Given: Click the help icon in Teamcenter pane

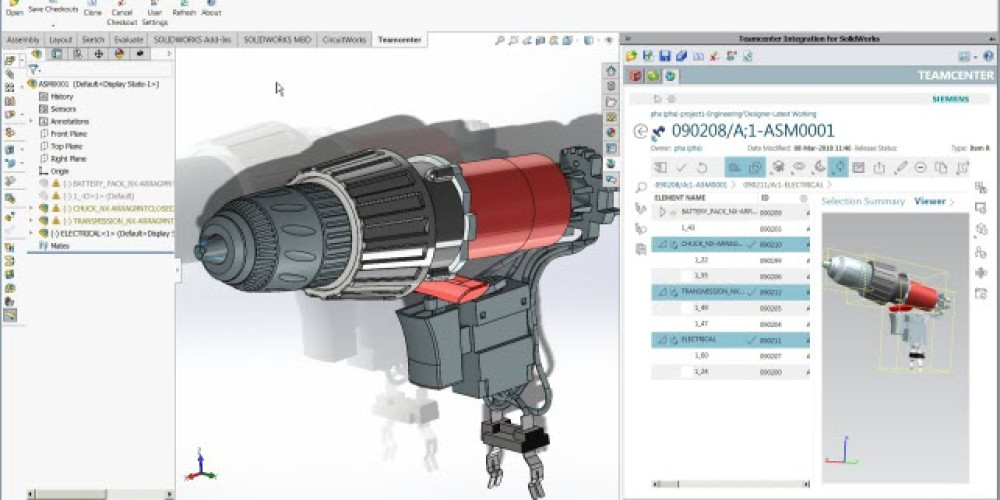Looking at the screenshot, I should coord(988,56).
